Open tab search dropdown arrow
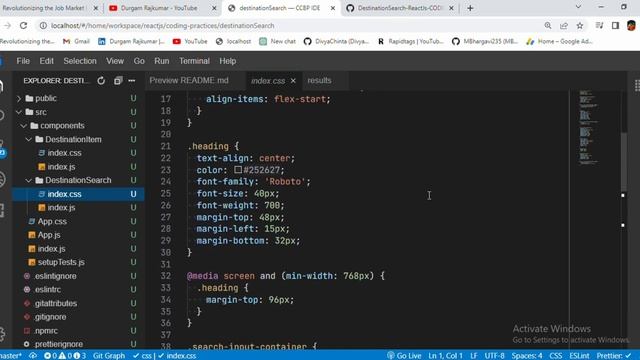640x360 pixels. (578, 7)
